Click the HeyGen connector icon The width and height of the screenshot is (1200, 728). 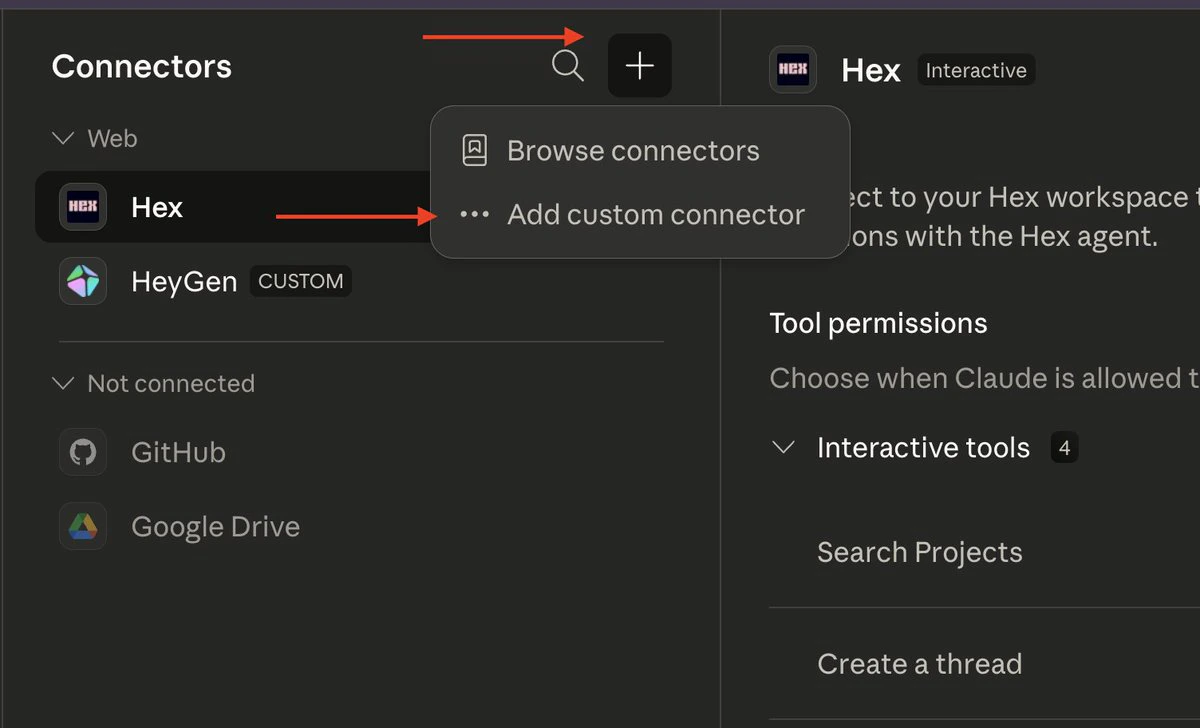(83, 282)
